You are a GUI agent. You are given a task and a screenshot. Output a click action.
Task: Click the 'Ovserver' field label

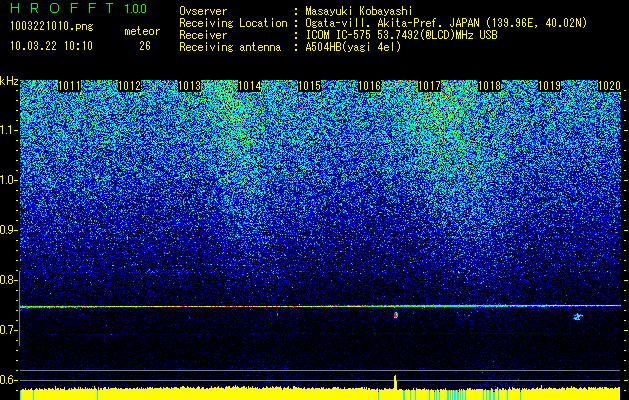point(203,11)
